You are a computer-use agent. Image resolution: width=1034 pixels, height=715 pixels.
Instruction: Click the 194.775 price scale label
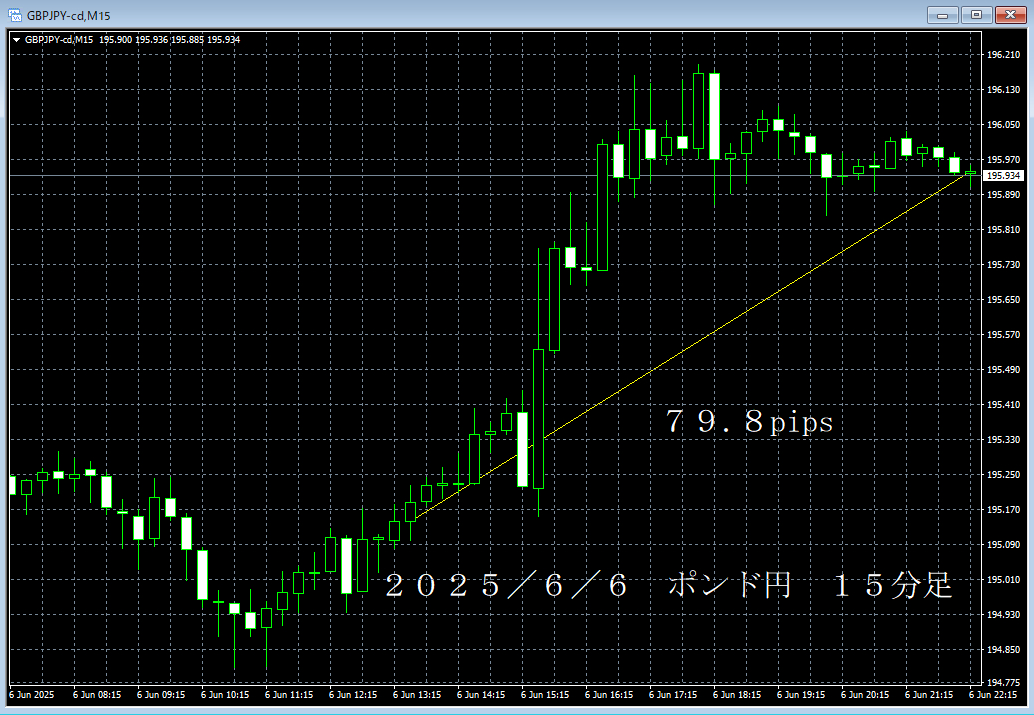1003,682
